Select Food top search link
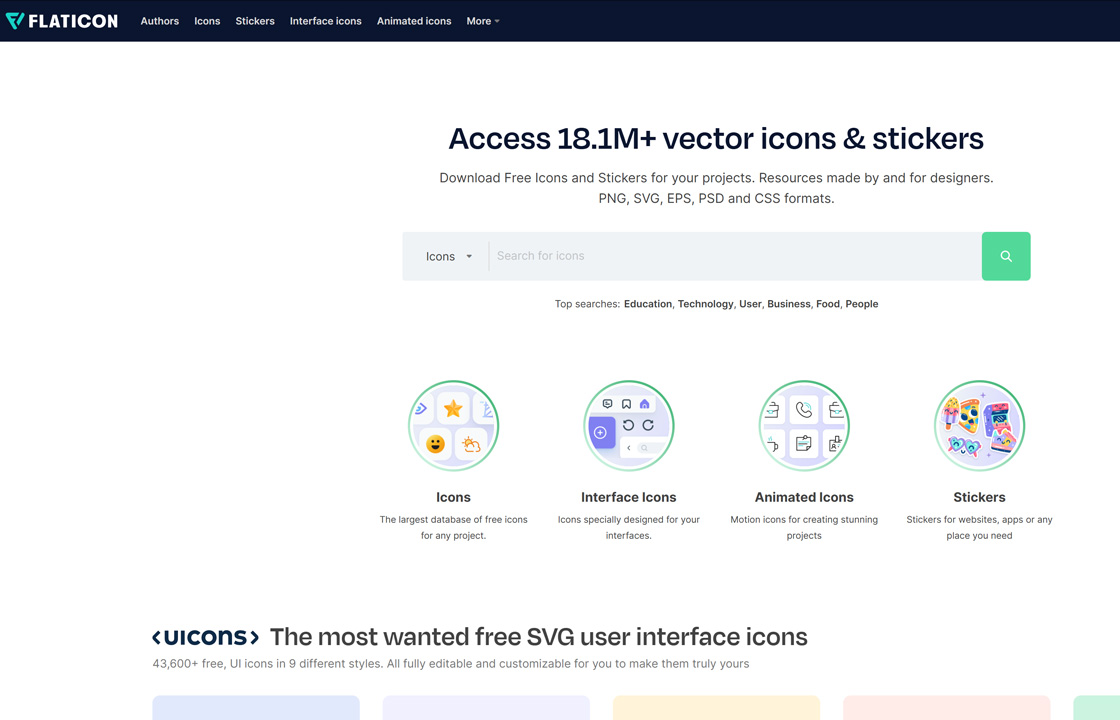Screen dimensions: 1120x720 click(828, 304)
